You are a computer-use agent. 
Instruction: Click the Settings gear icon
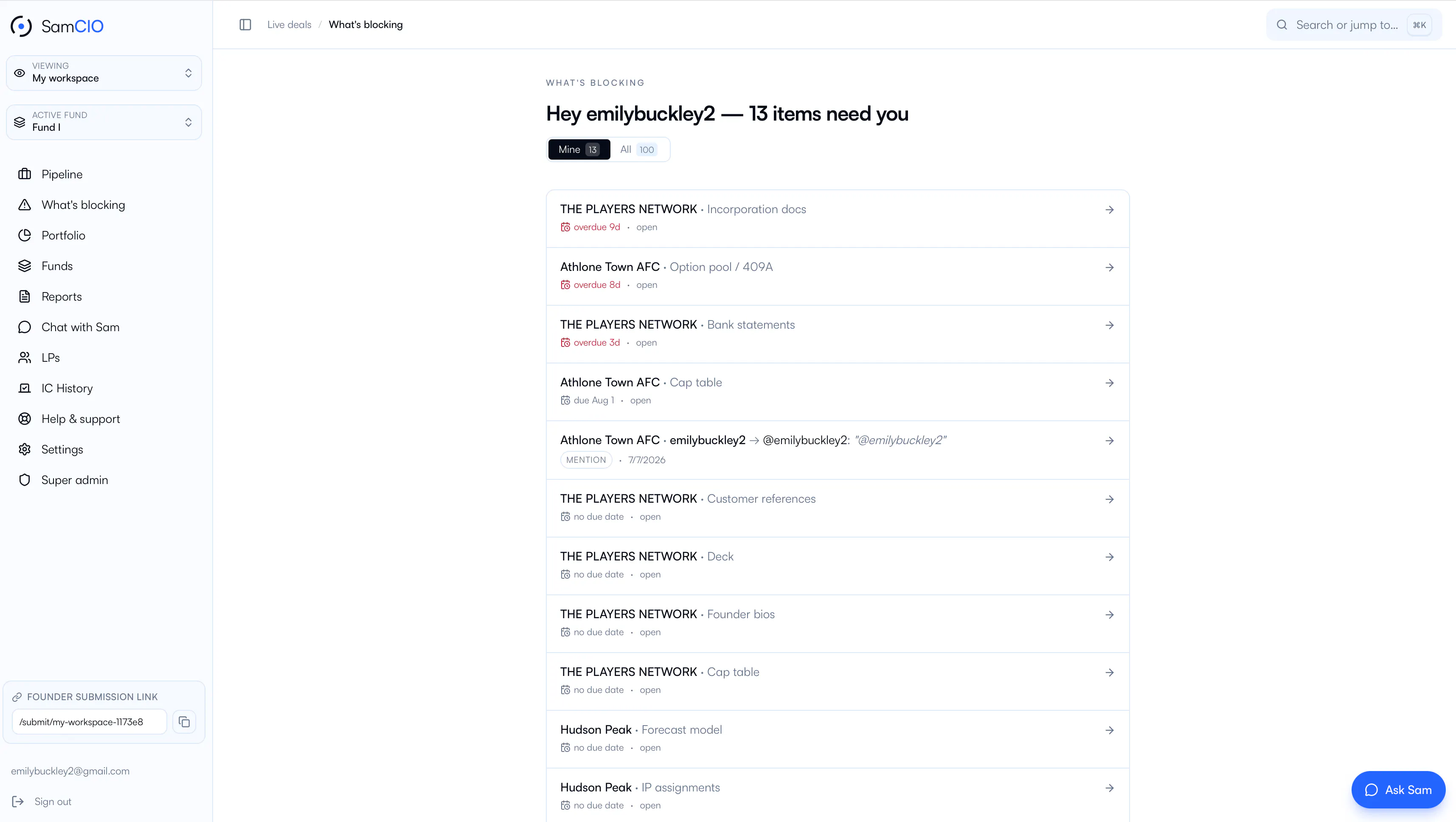tap(24, 449)
